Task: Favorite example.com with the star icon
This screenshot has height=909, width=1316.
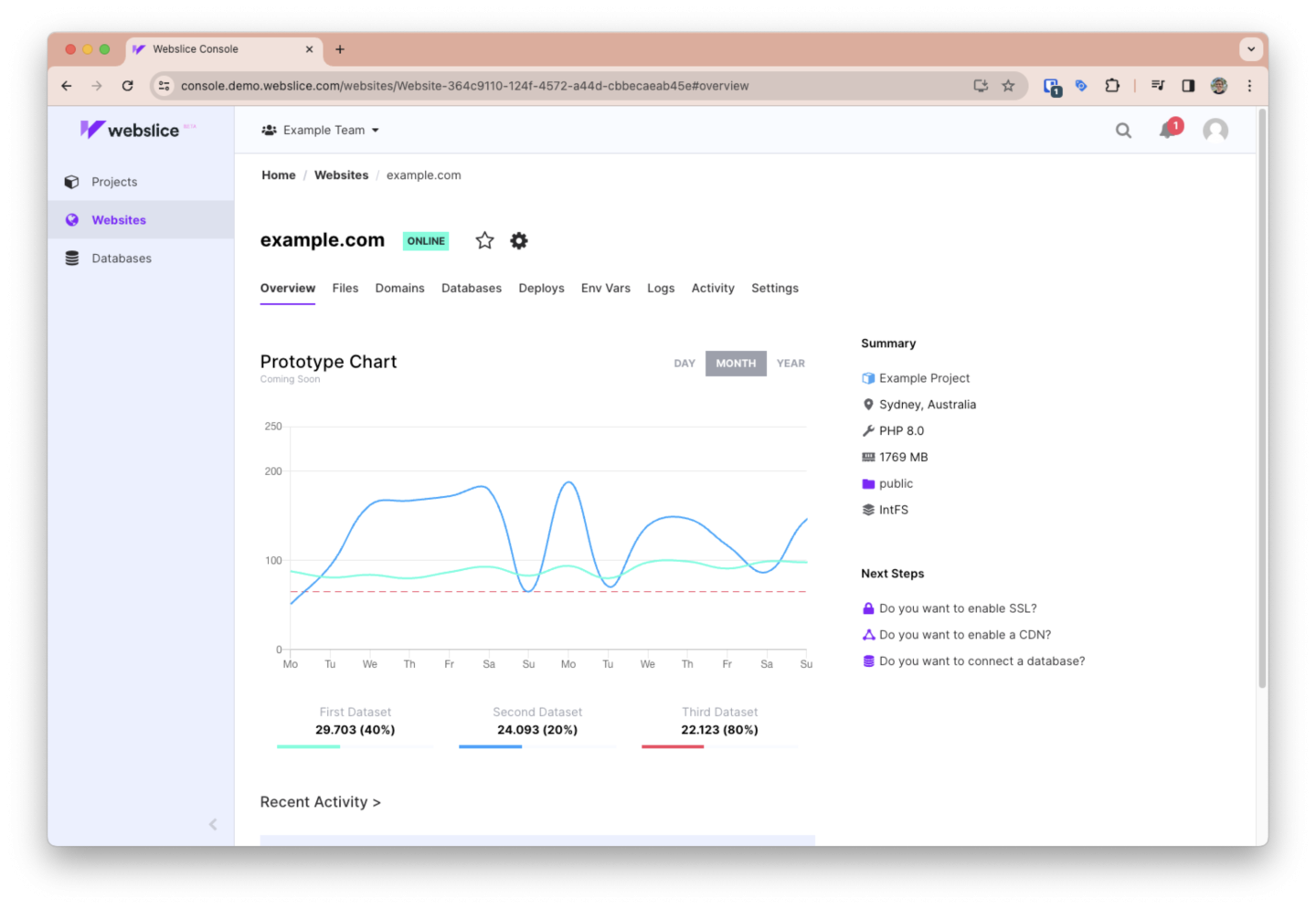Action: pos(484,240)
